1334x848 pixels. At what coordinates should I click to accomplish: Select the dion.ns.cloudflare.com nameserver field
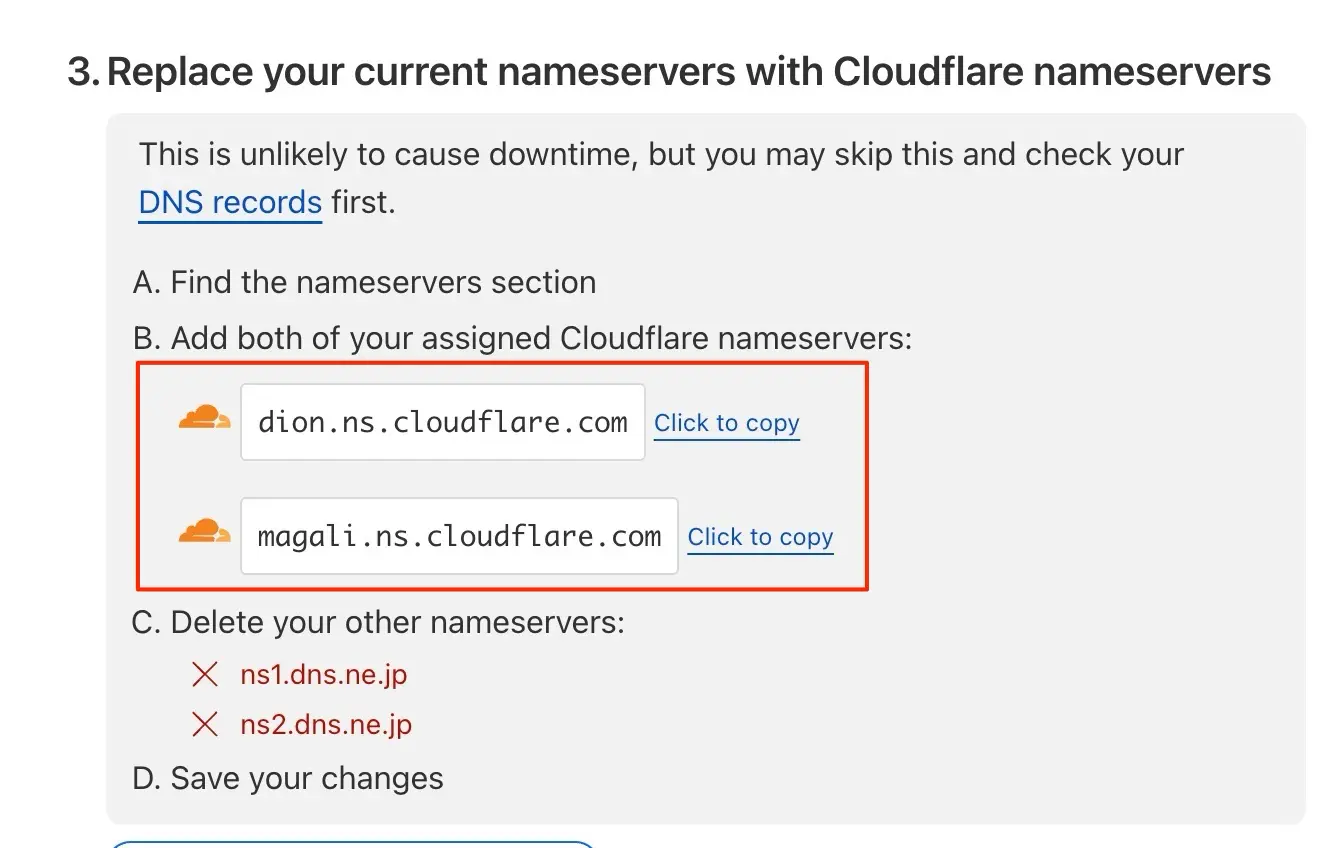tap(442, 422)
